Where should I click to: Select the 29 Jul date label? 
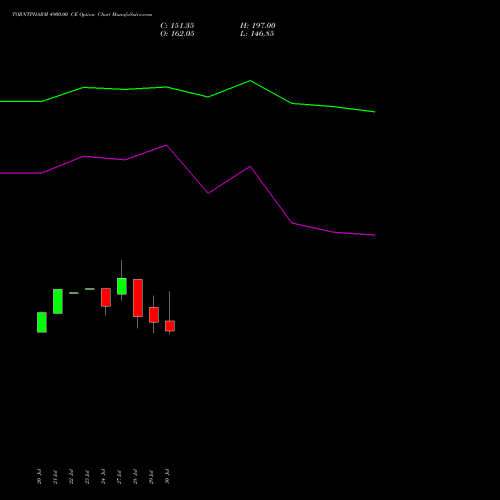click(151, 477)
